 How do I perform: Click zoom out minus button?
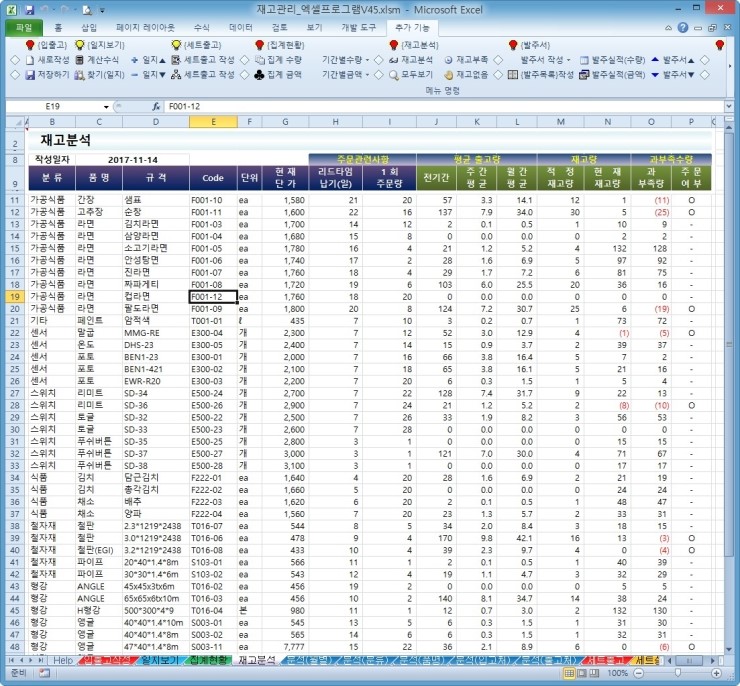638,673
